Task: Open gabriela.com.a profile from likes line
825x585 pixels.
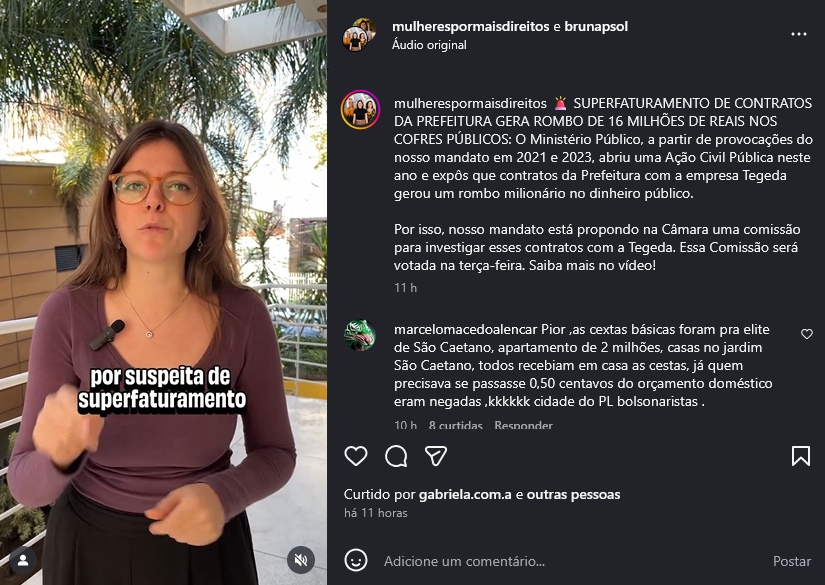Action: (465, 495)
